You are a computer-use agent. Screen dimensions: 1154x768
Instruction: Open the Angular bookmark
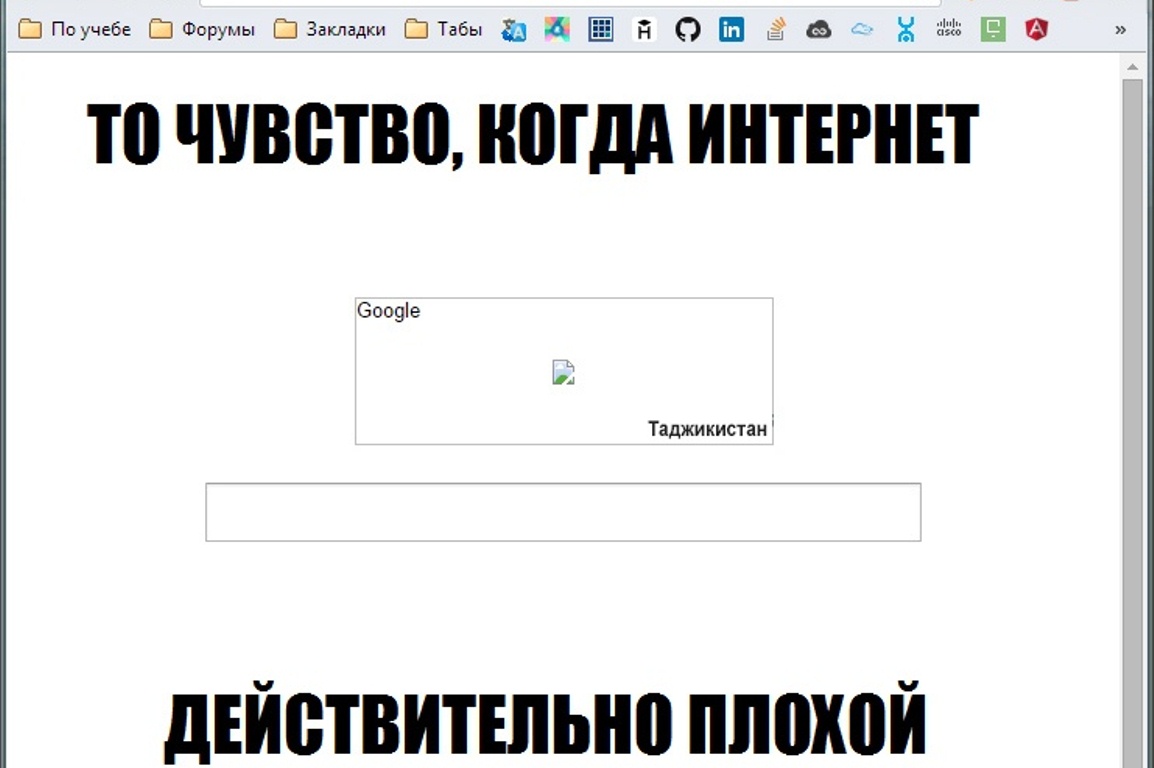pos(1036,30)
